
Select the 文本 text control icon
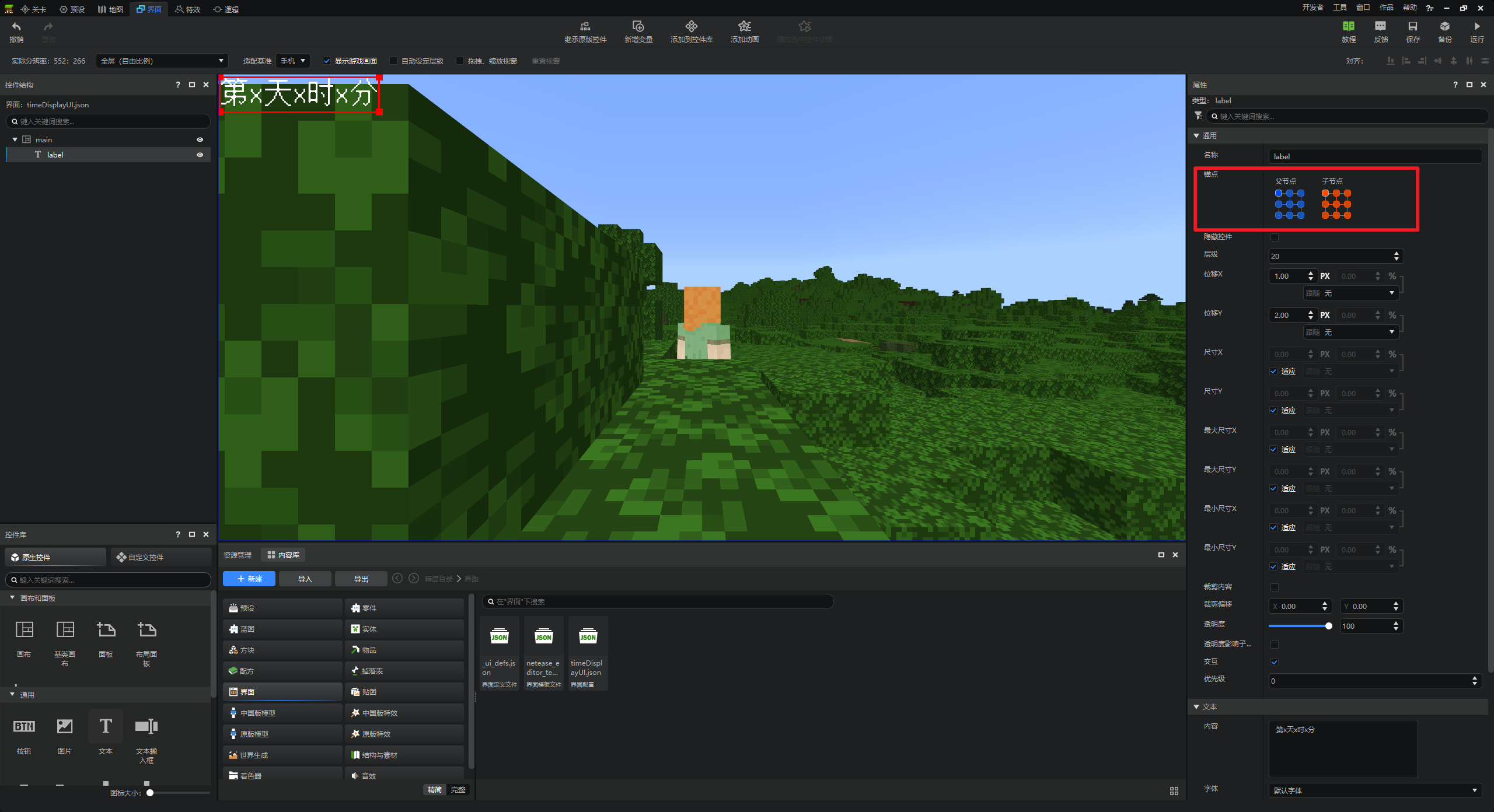tap(106, 726)
